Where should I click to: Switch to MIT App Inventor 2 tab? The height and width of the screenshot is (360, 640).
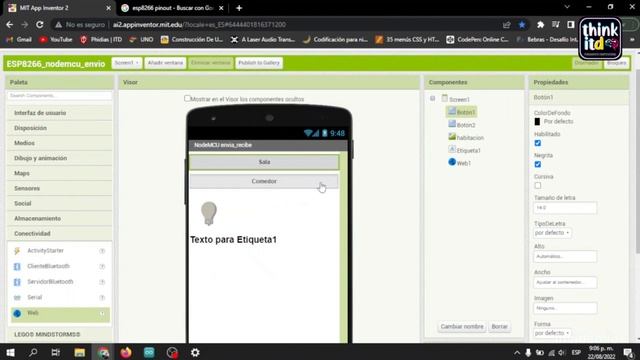coord(59,8)
